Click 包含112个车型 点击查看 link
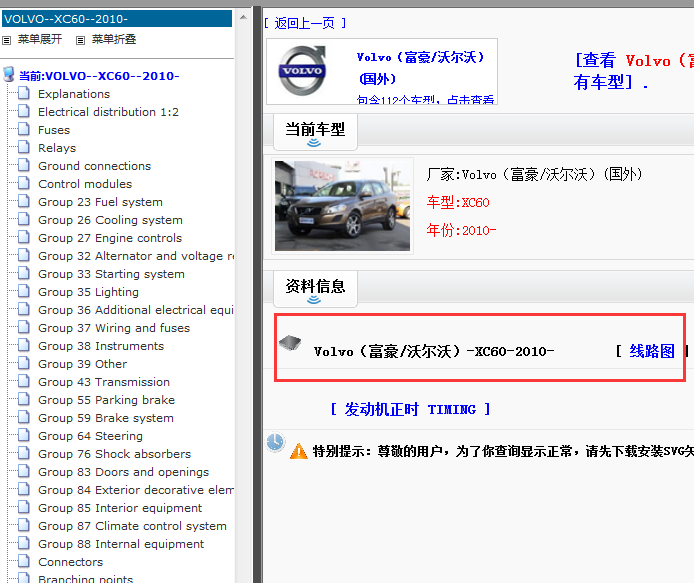This screenshot has width=694, height=583. point(425,100)
